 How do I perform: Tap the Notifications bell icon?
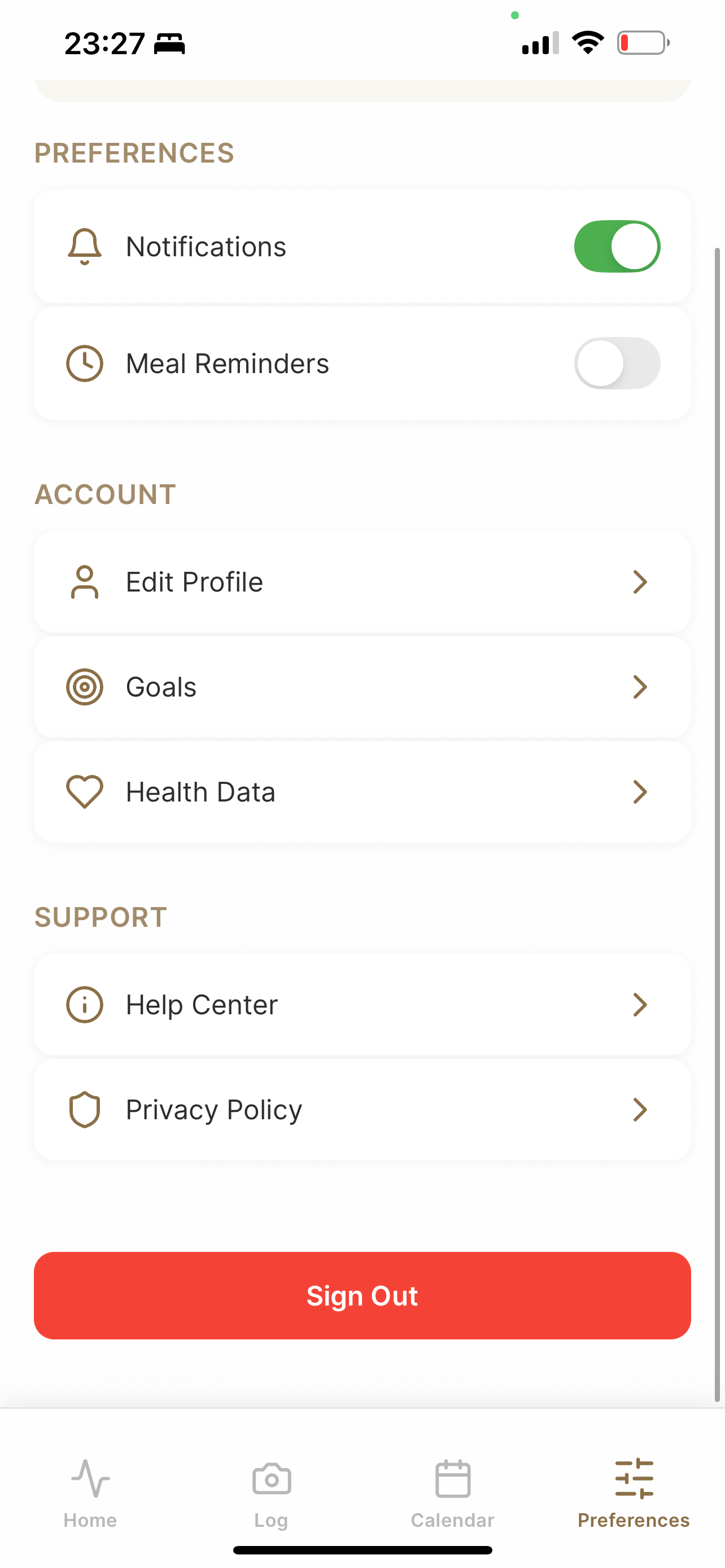(85, 247)
